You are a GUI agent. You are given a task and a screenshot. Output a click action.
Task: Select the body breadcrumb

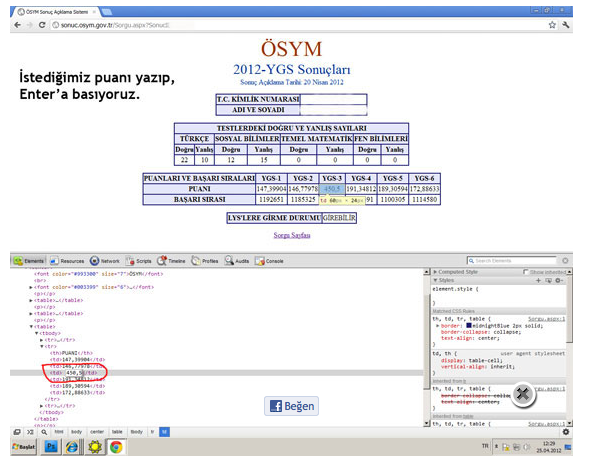(x=76, y=432)
